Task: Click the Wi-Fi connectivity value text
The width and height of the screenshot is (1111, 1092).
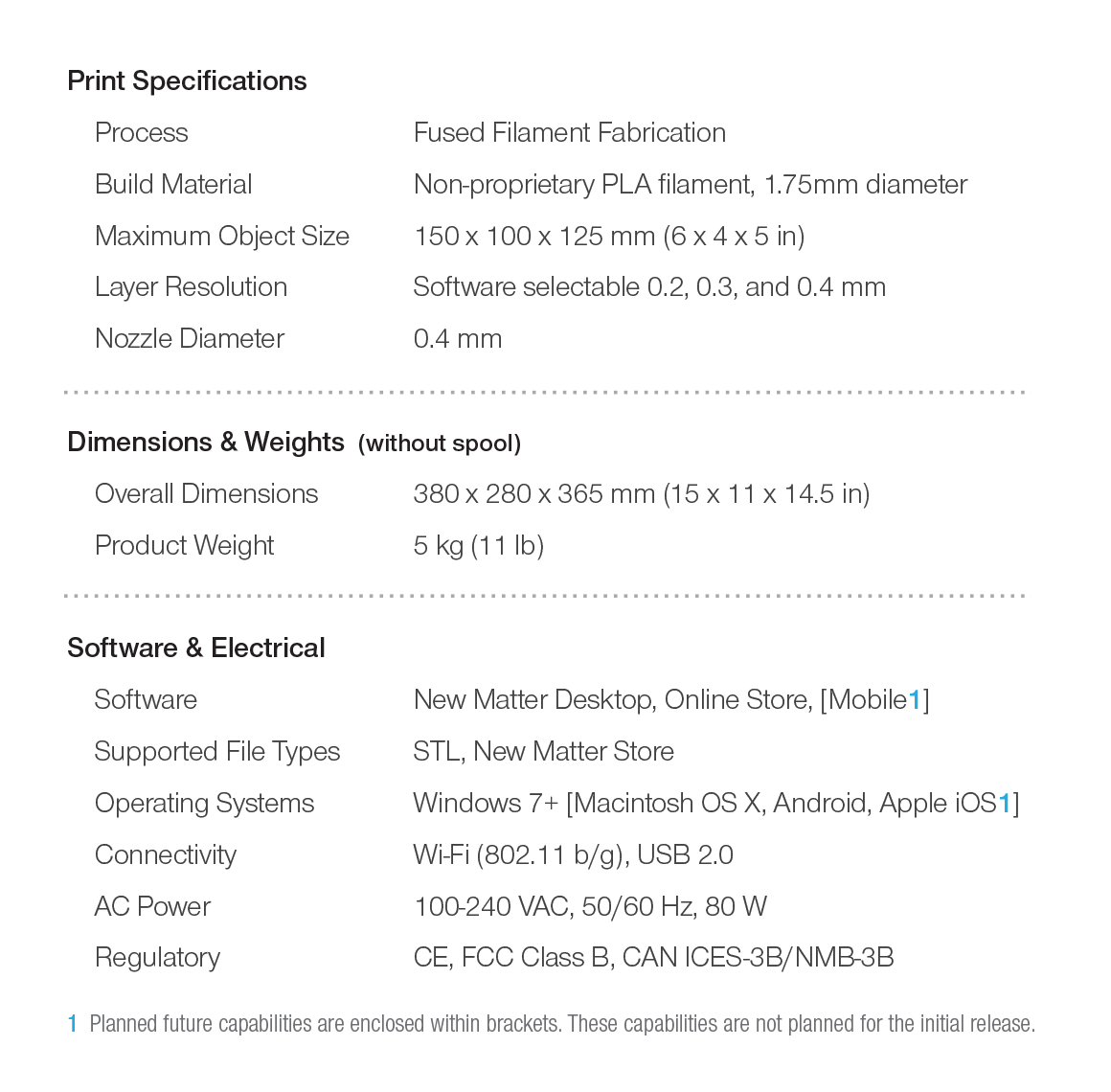Action: click(573, 855)
